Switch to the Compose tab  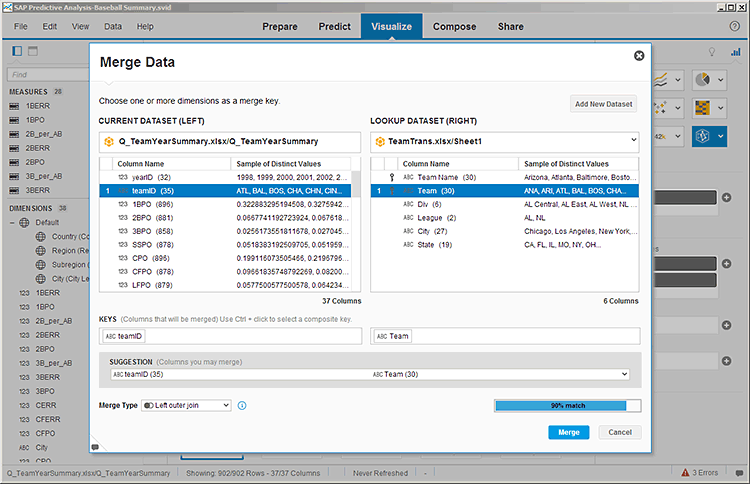(454, 27)
